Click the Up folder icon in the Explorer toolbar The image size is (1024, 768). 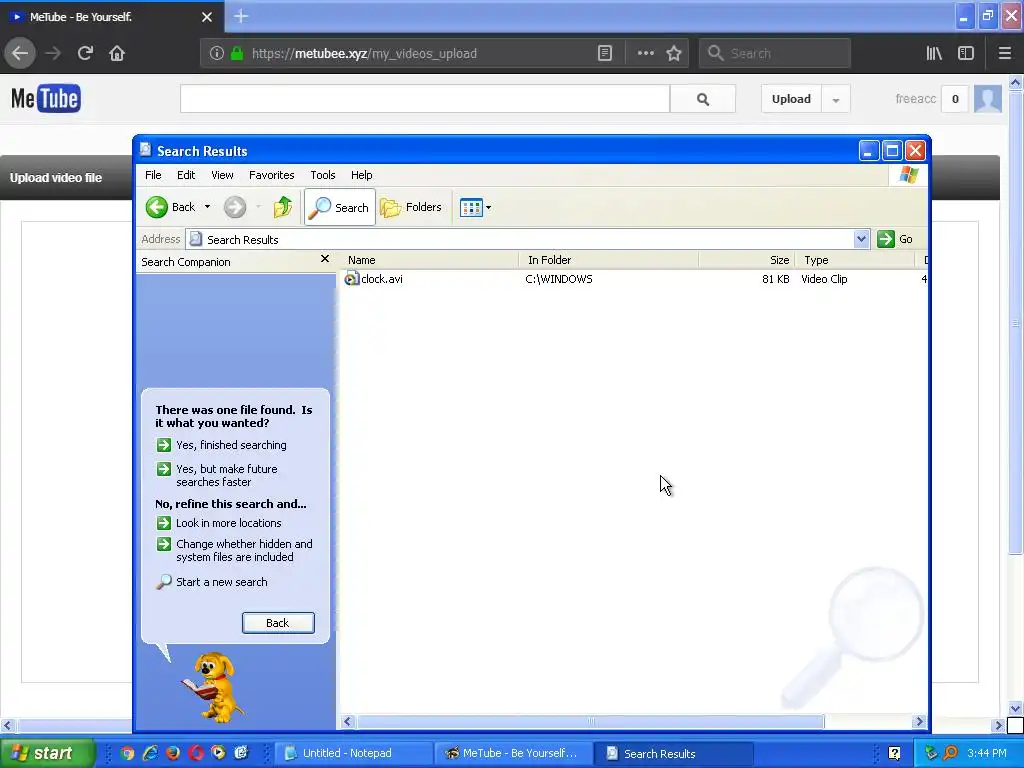[283, 207]
